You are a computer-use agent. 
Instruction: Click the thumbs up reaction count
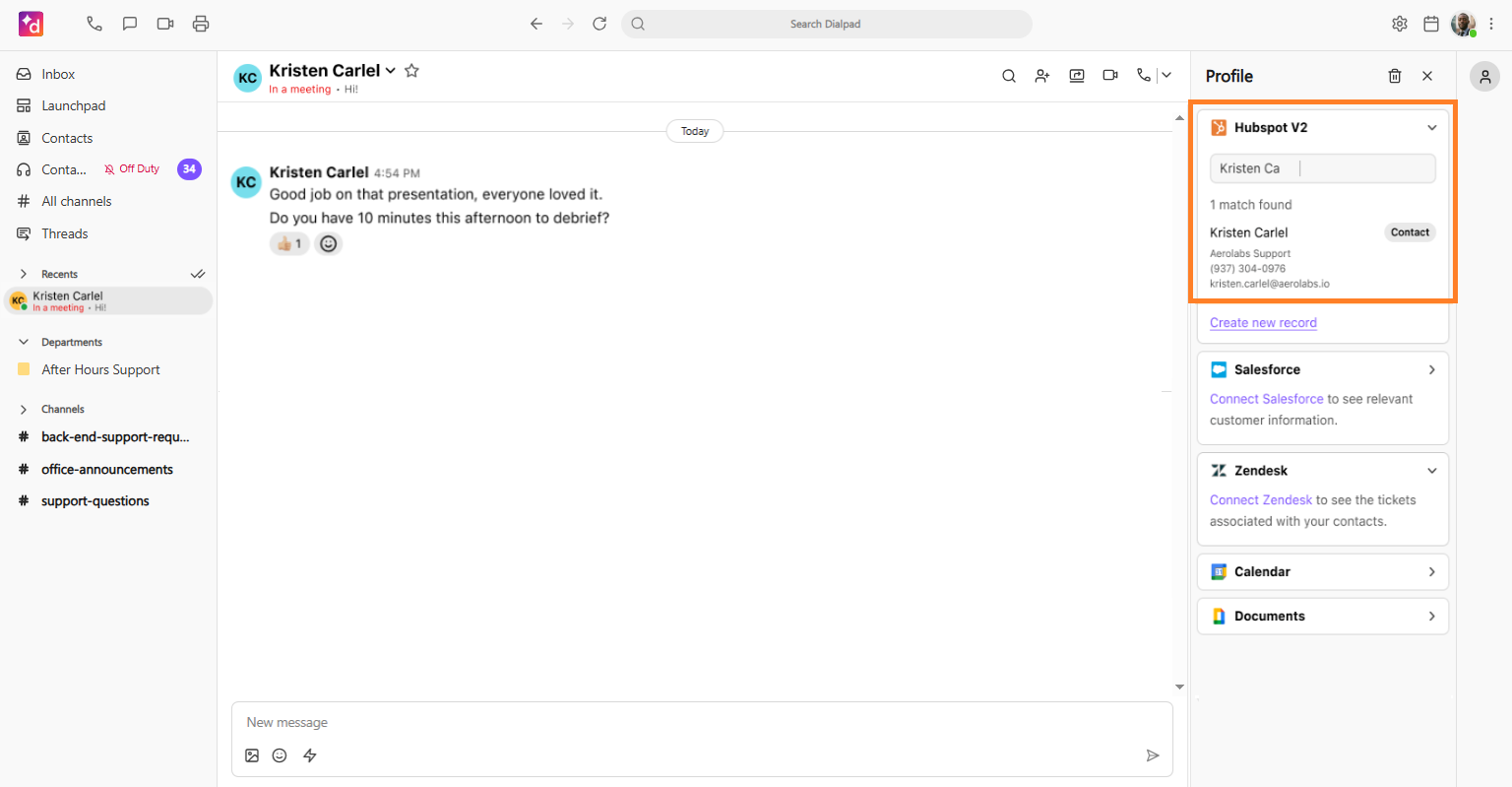289,243
